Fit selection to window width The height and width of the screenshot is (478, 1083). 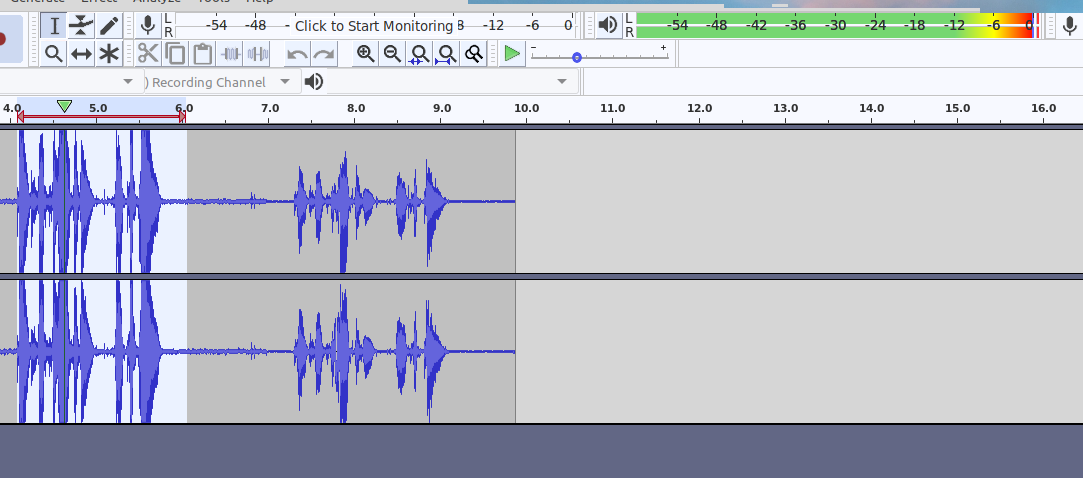coord(419,53)
